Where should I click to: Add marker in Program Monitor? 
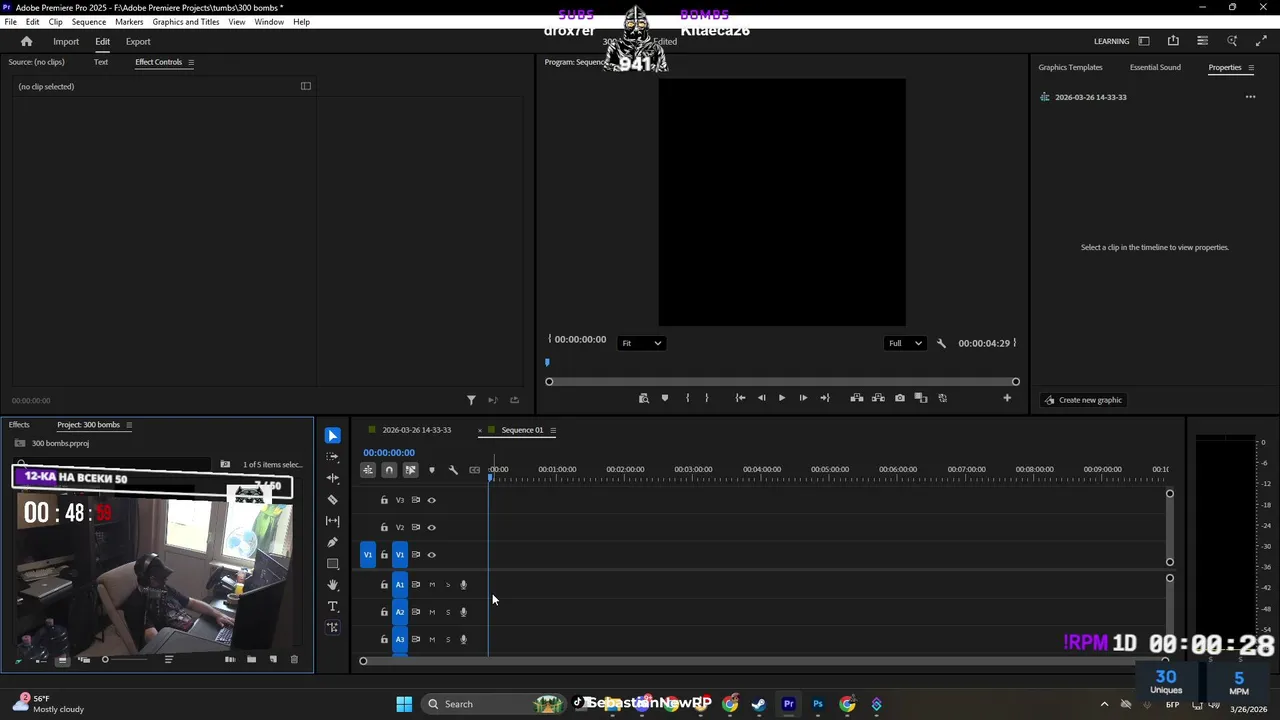click(x=665, y=398)
